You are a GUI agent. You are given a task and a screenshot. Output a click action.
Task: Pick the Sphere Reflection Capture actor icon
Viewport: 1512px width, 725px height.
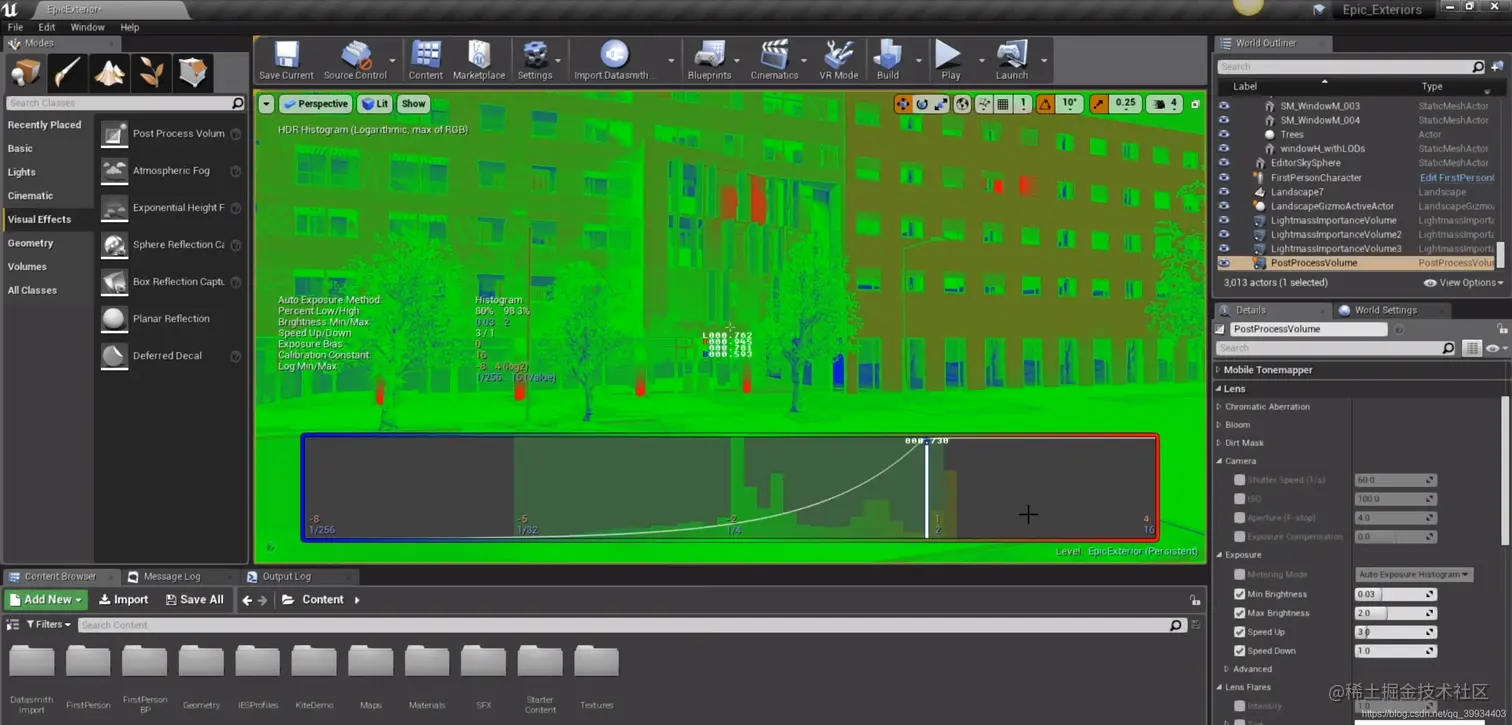114,245
